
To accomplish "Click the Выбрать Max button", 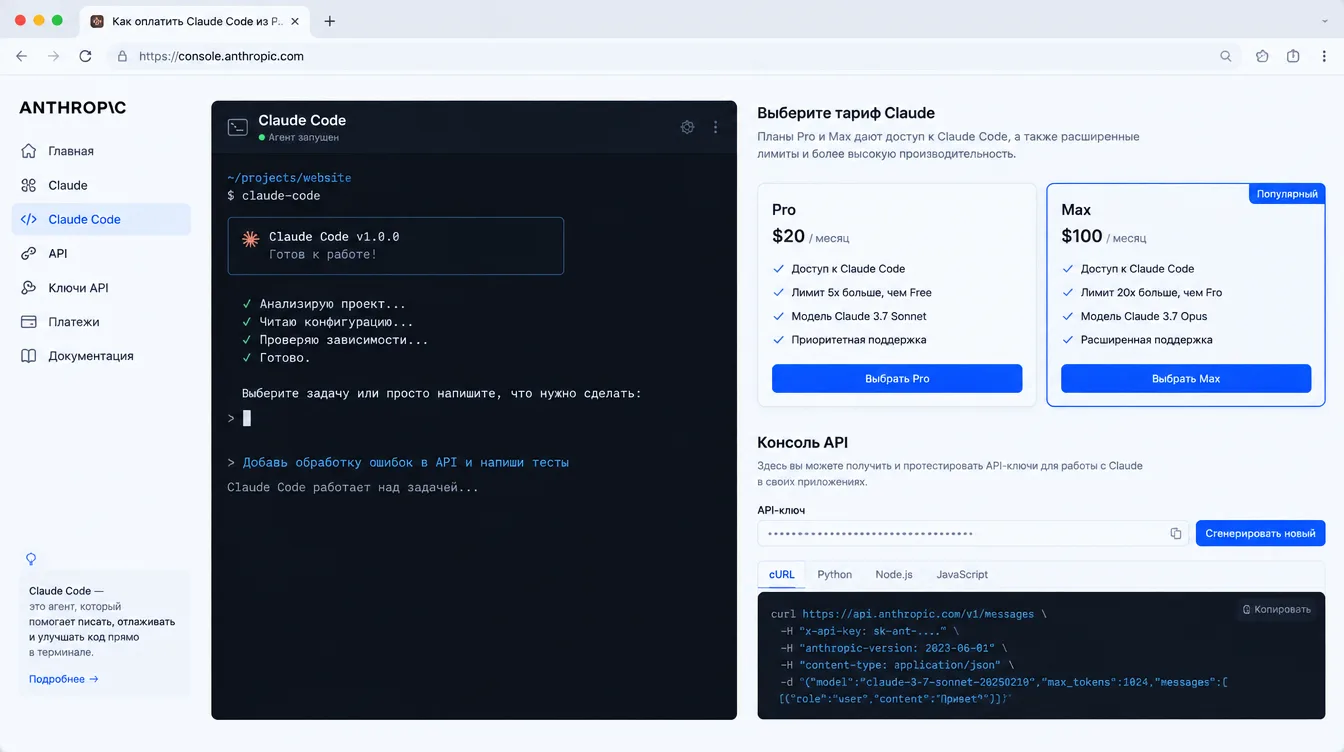I will [x=1186, y=378].
